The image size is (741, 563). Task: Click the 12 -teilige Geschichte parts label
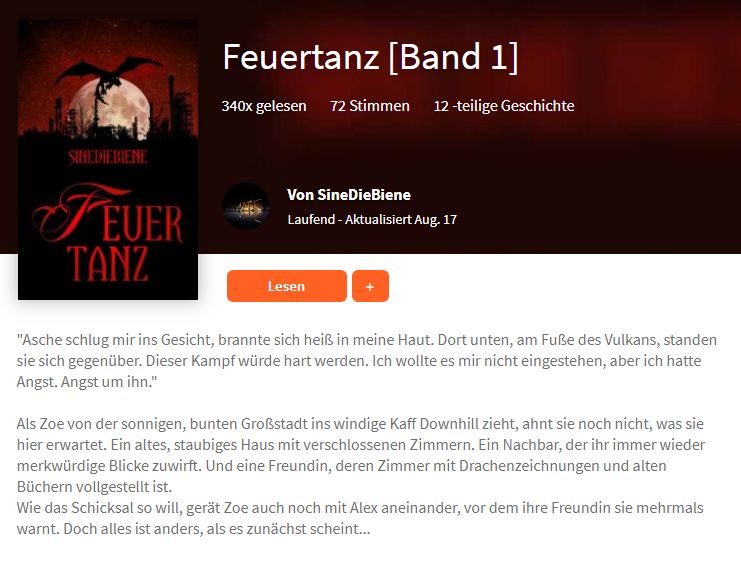[504, 105]
